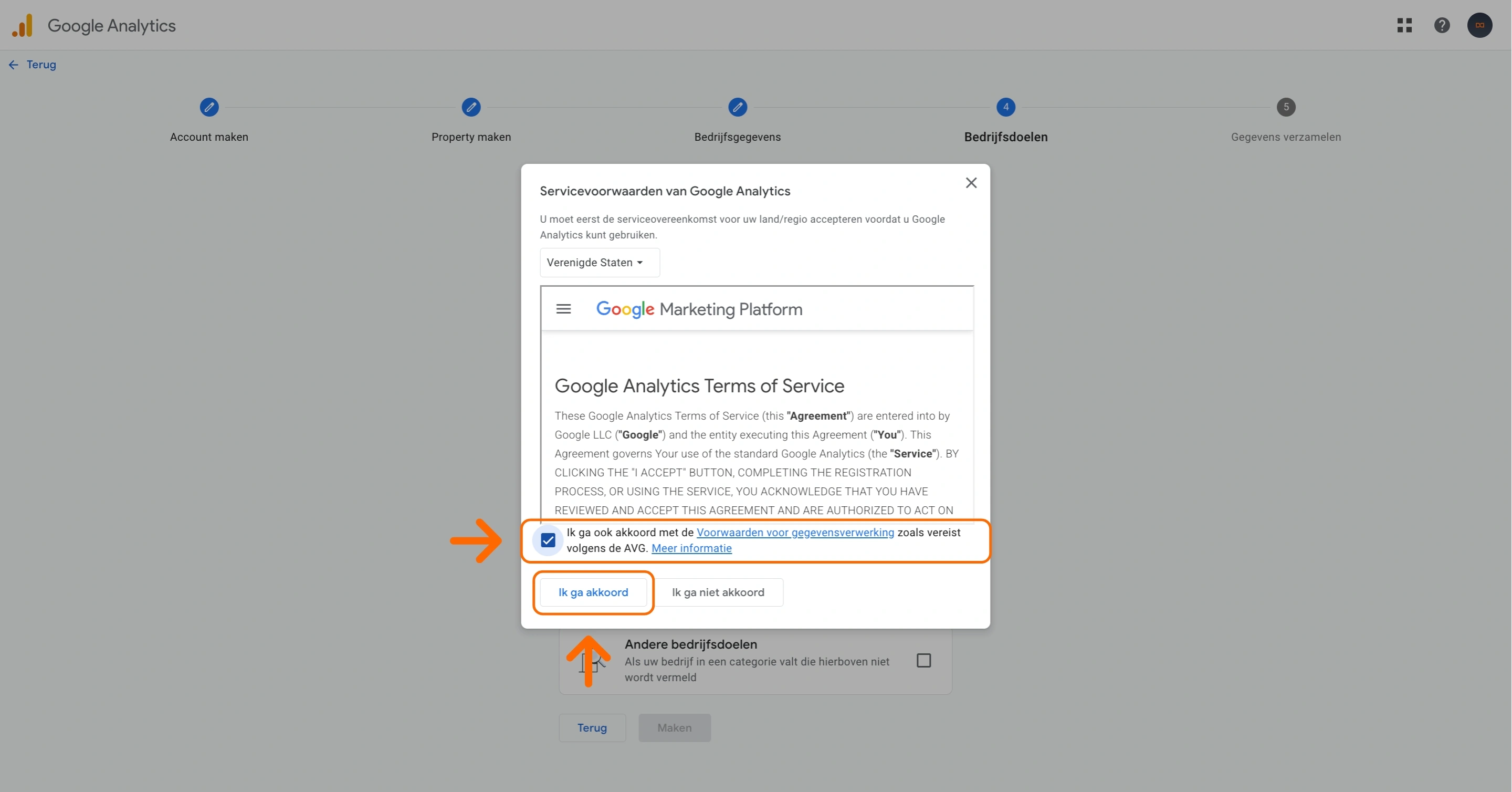Click the Ik ga niet akkoord button
The width and height of the screenshot is (1512, 792).
click(718, 592)
